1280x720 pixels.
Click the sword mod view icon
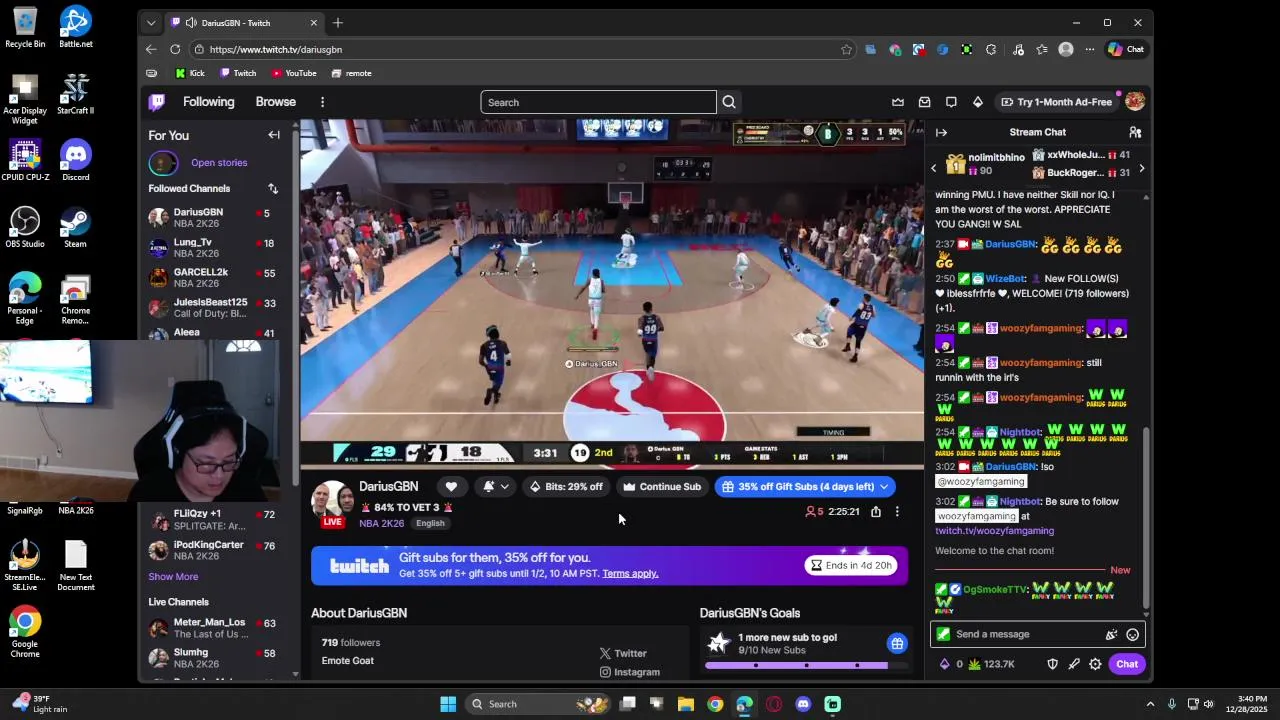pos(1074,664)
